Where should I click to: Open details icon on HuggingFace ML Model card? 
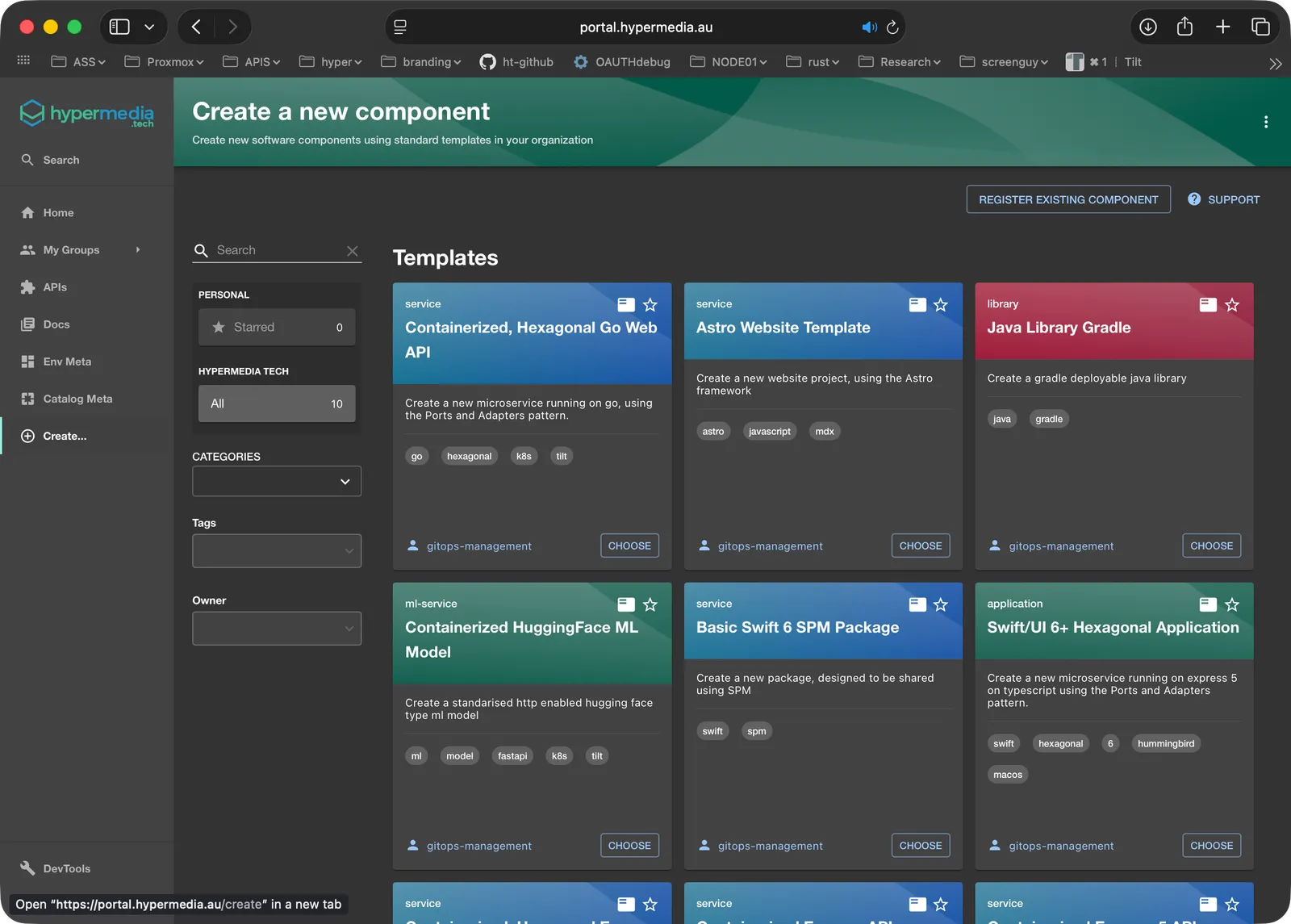tap(626, 604)
